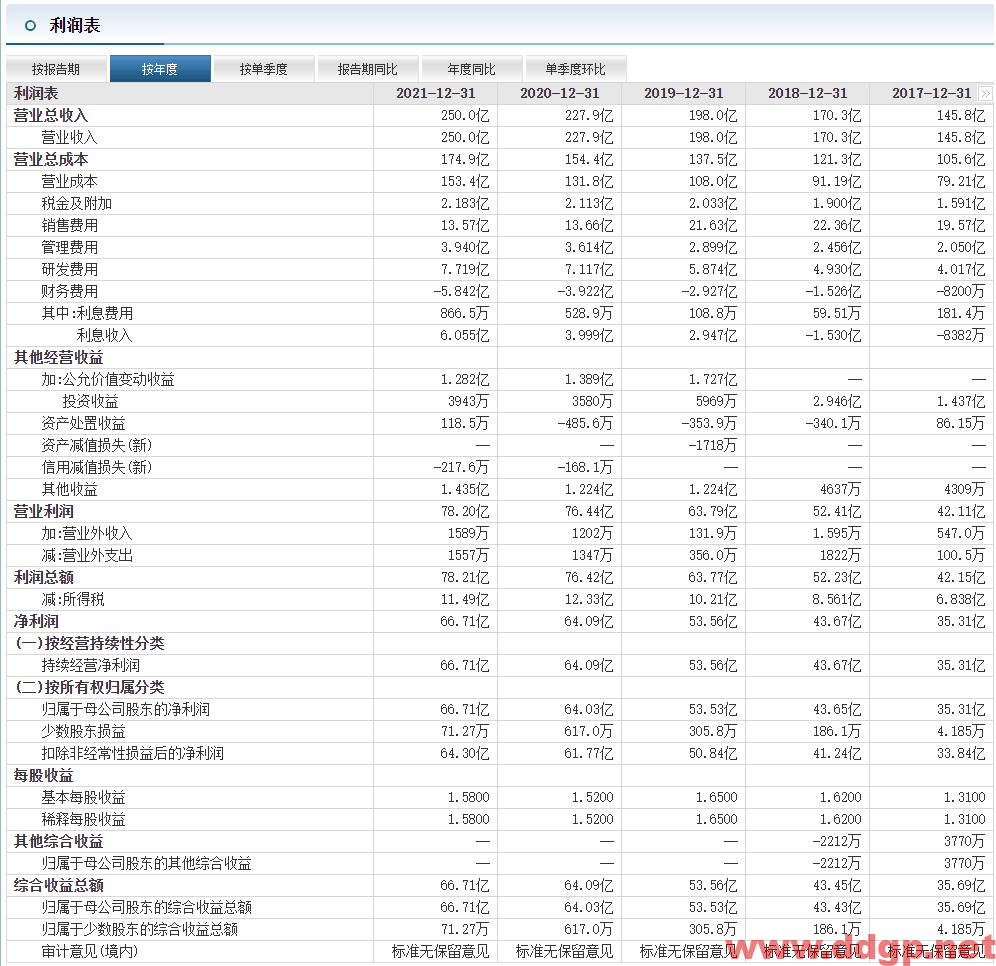The height and width of the screenshot is (966, 996).
Task: Select the 减:所得税 row label
Action: tap(73, 600)
